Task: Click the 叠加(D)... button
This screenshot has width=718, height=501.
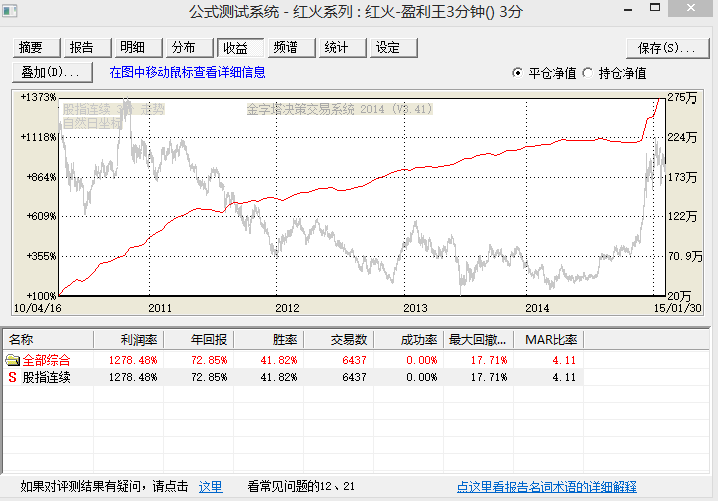Action: click(x=54, y=73)
